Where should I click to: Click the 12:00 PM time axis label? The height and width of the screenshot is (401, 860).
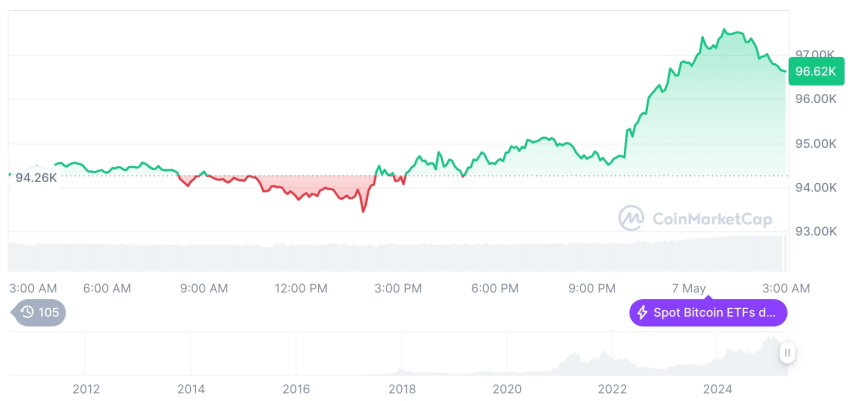(x=301, y=288)
